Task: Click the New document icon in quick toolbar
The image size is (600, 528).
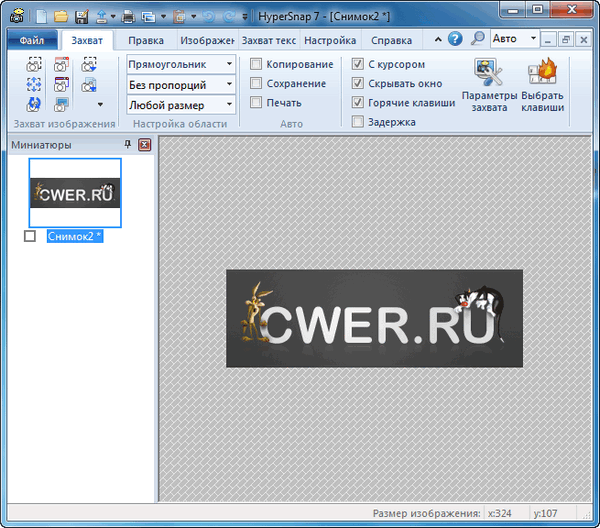Action: 41,16
